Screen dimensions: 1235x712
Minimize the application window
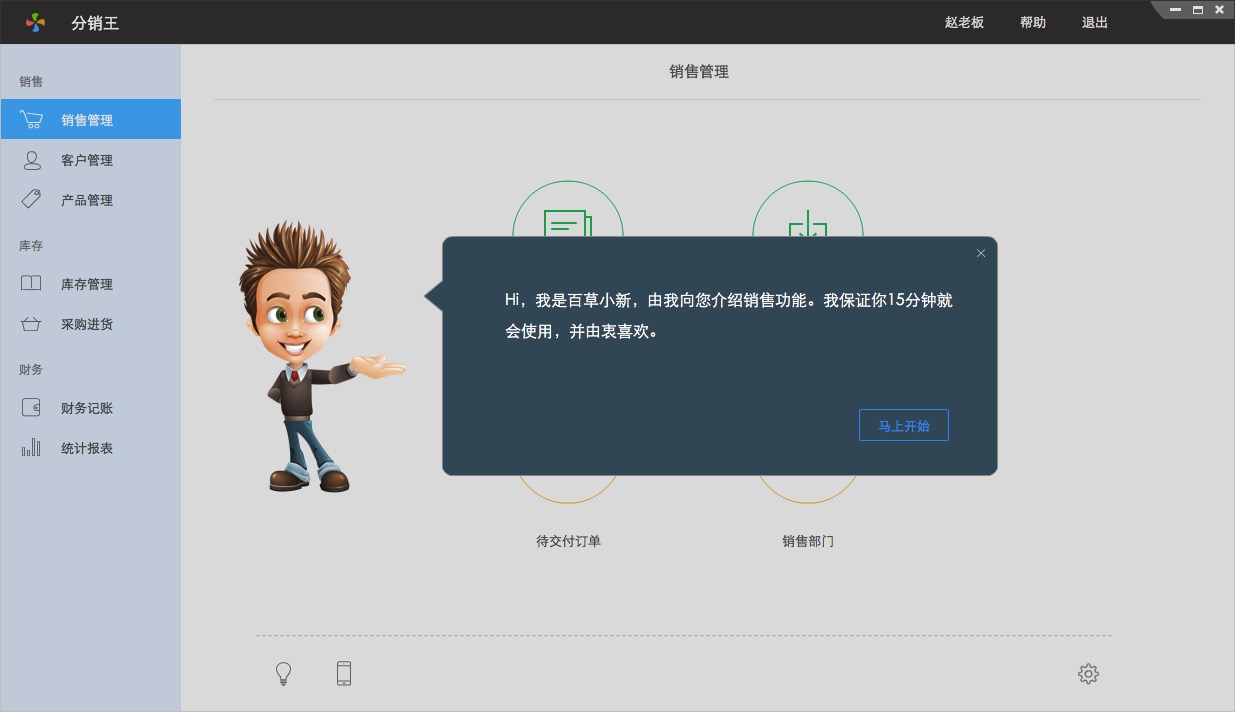pos(1175,10)
